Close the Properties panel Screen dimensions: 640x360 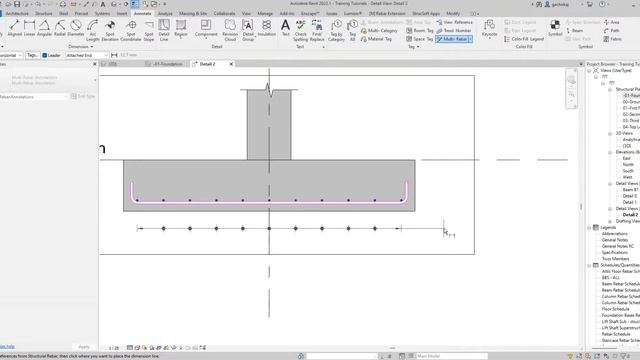(x=95, y=64)
